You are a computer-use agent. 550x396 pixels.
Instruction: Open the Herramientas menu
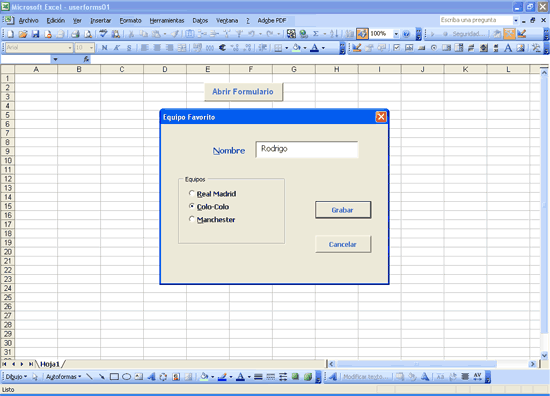[167, 21]
